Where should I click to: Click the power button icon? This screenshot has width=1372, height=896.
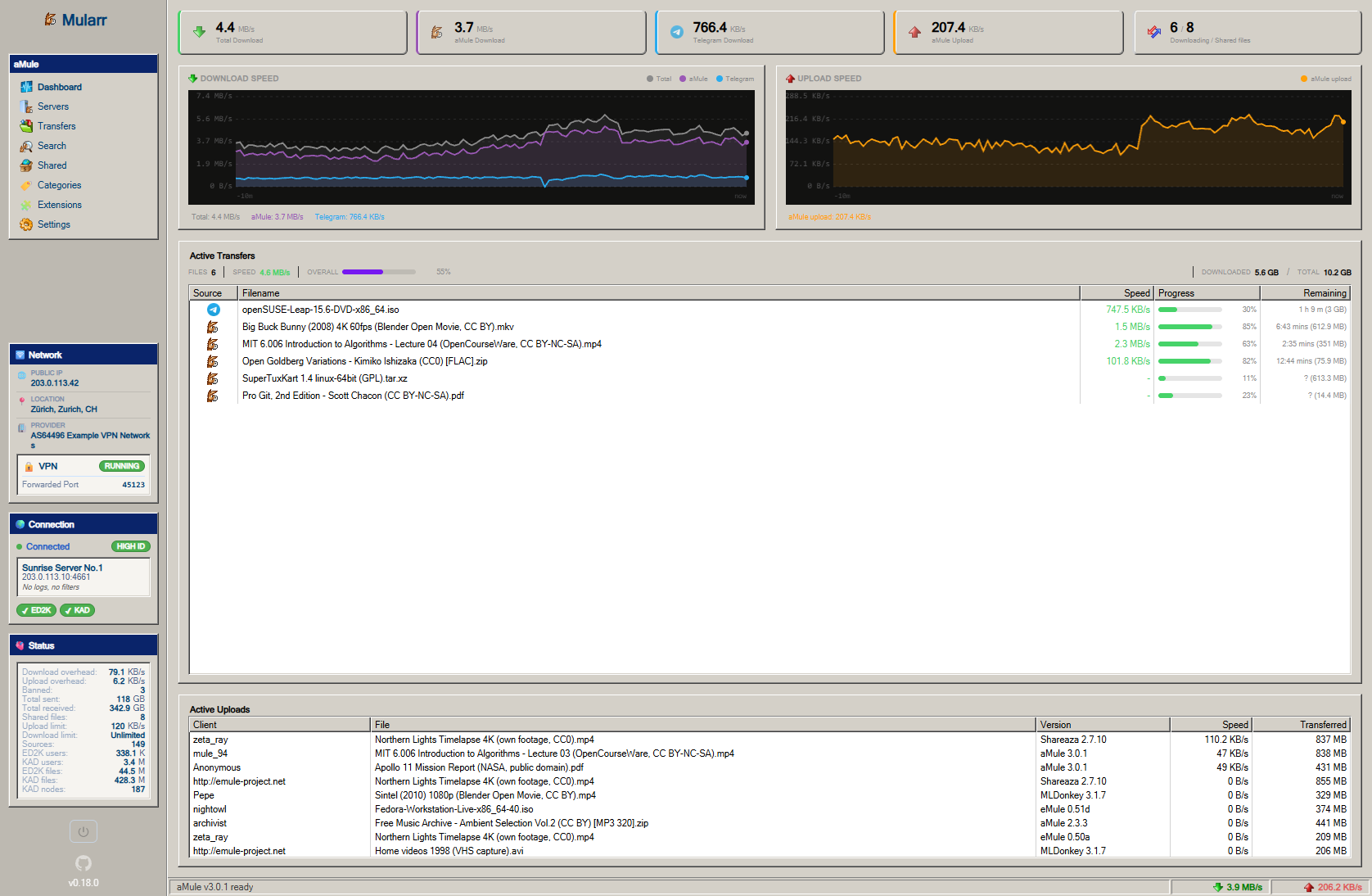point(83,831)
